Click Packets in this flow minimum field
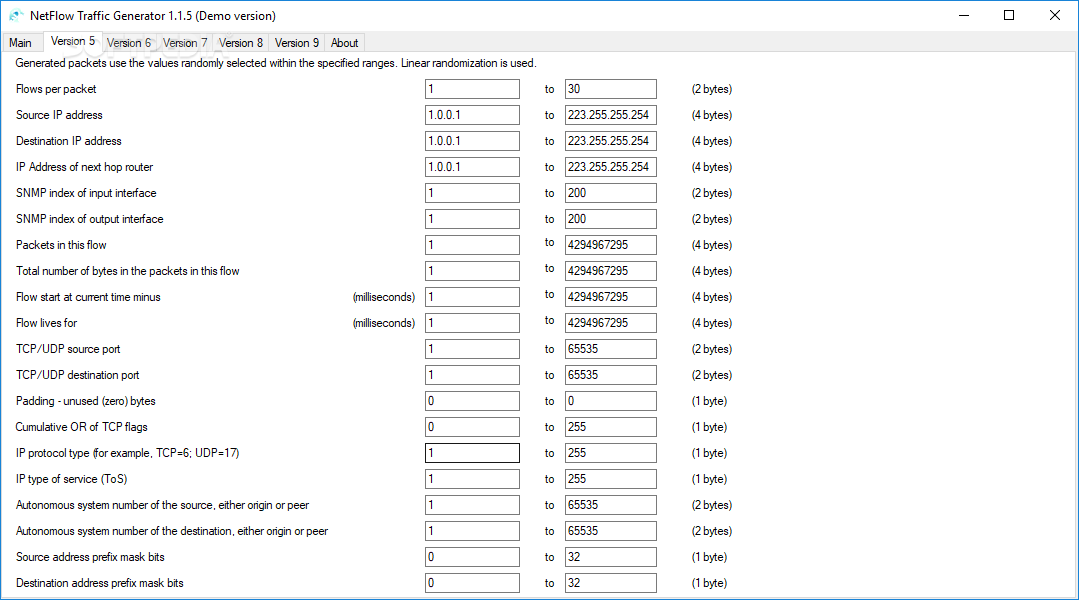This screenshot has width=1079, height=600. 472,245
